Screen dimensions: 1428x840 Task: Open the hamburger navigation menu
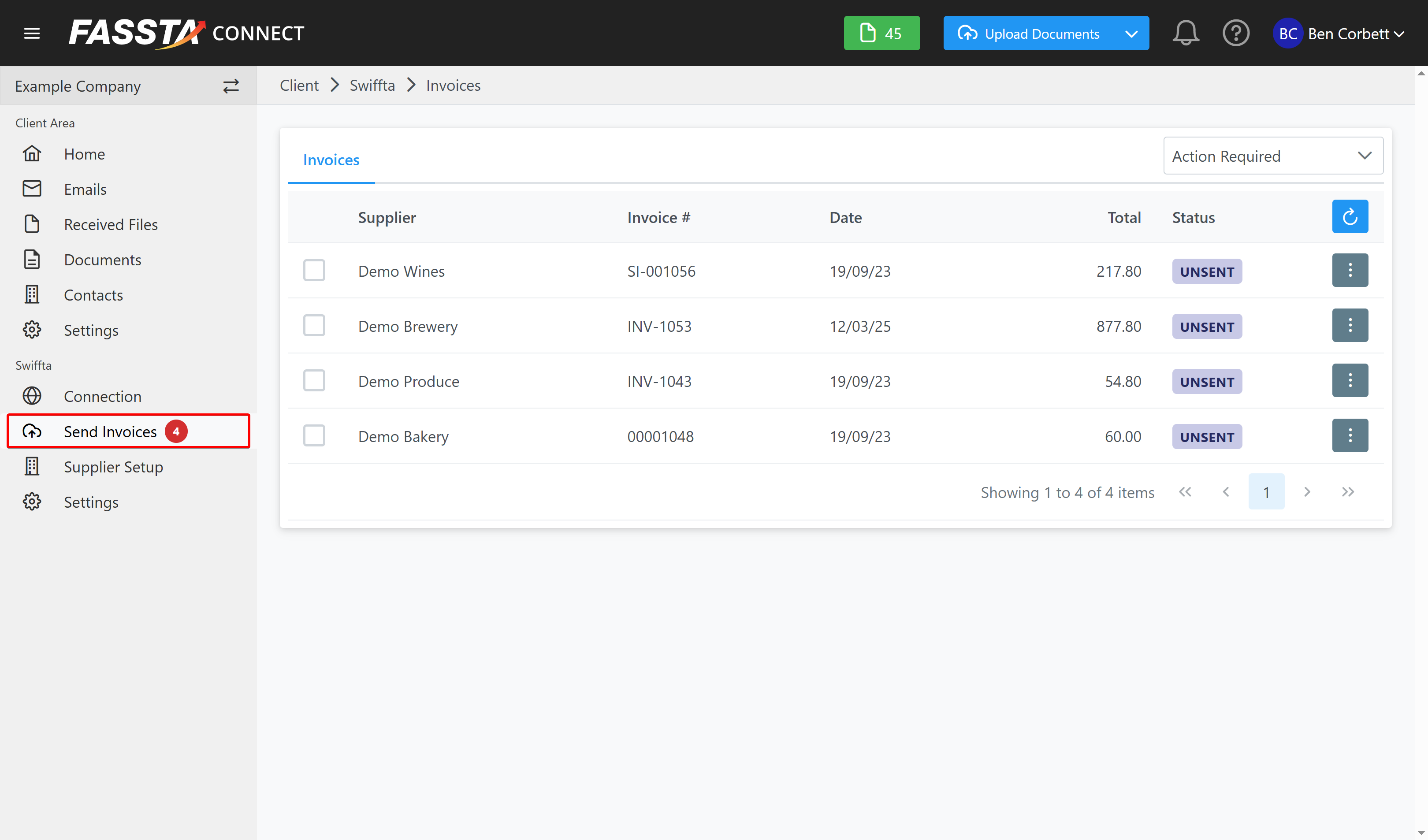tap(32, 33)
